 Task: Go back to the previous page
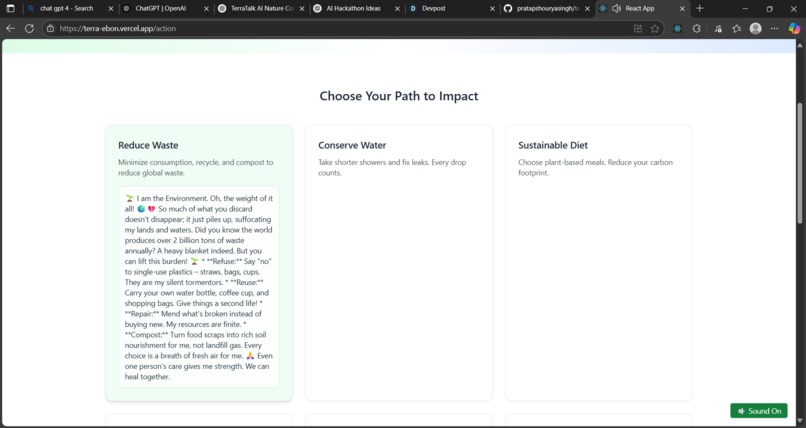10,29
